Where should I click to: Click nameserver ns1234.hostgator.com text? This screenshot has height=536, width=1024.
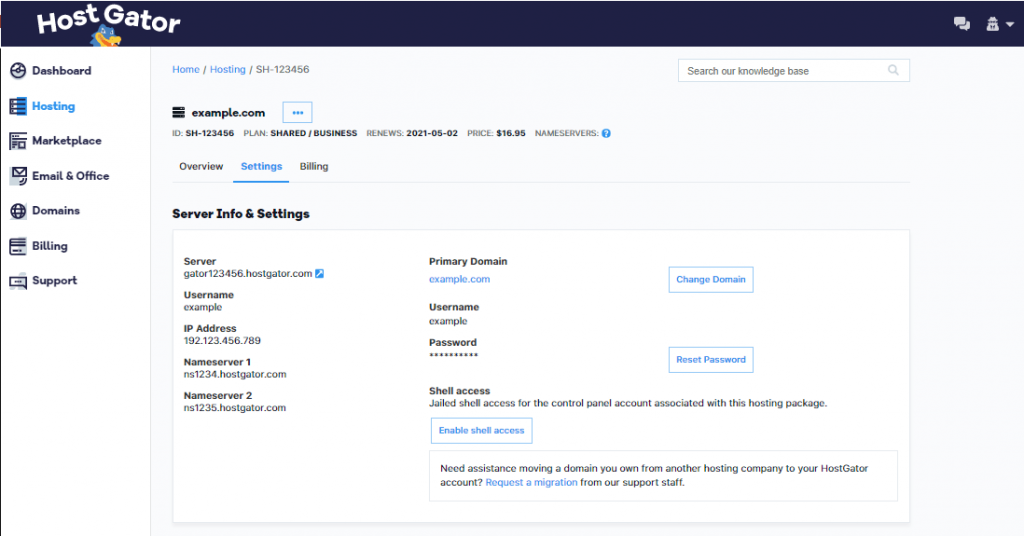(235, 374)
